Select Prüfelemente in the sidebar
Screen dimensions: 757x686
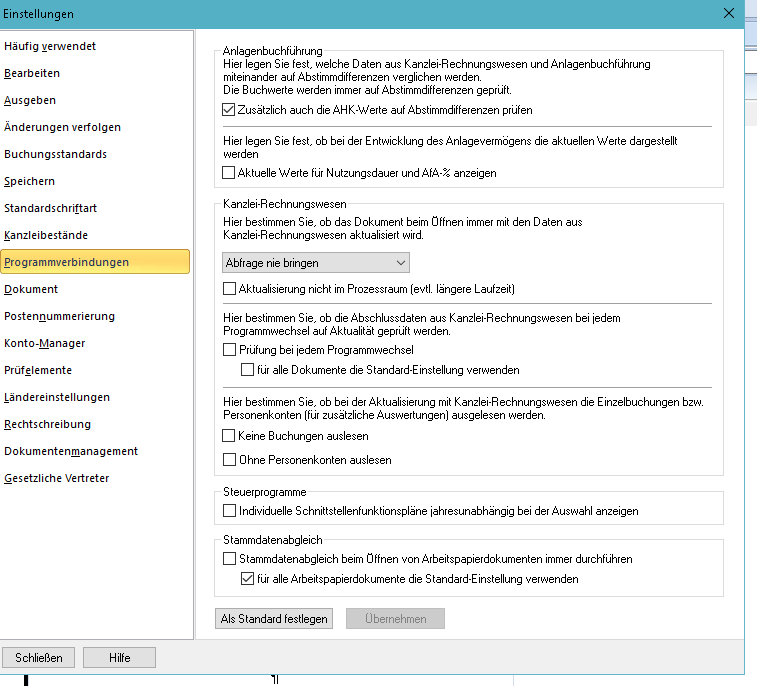[38, 371]
